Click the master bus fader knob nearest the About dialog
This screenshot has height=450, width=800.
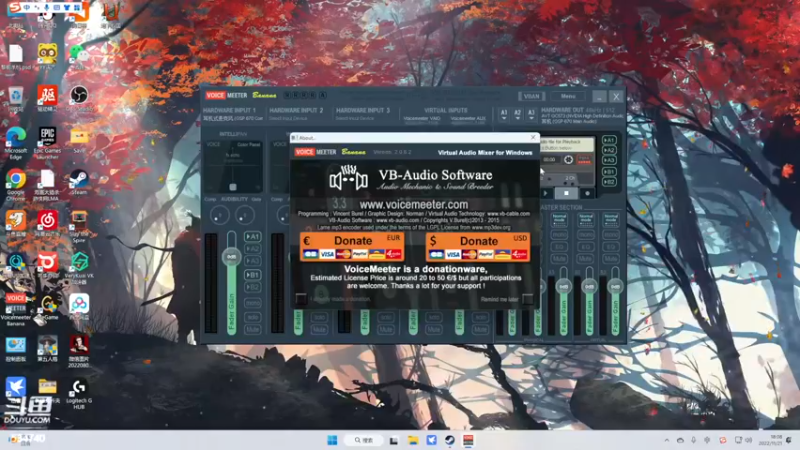(x=563, y=287)
